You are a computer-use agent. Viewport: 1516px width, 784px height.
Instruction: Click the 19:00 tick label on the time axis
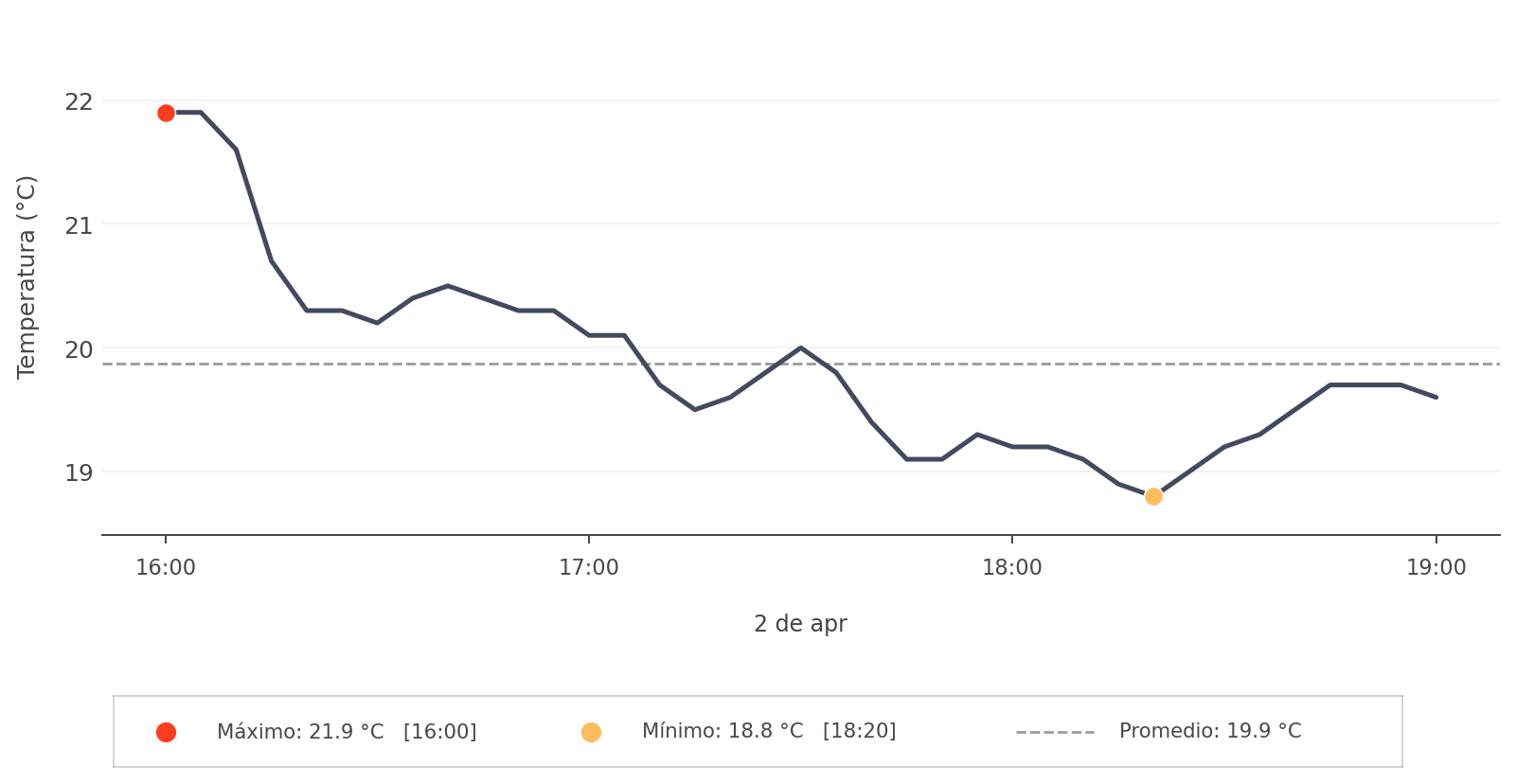[1436, 568]
